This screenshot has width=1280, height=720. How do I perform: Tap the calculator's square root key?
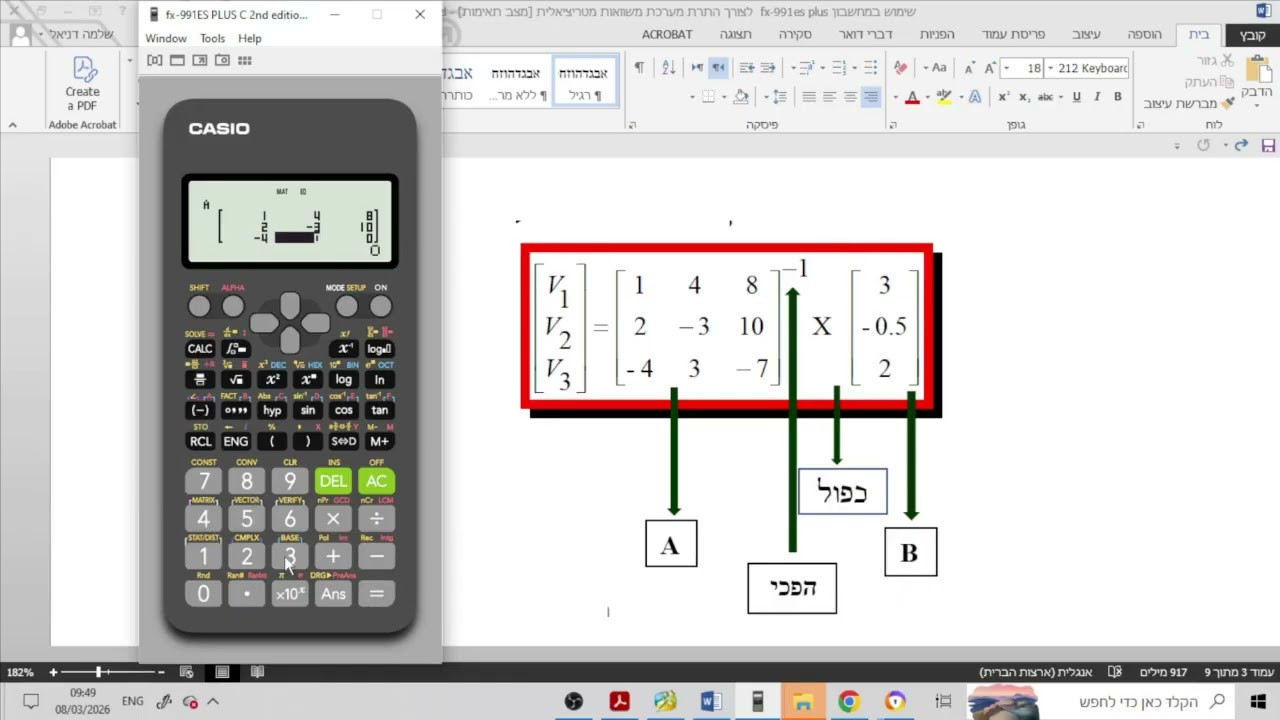pos(236,380)
